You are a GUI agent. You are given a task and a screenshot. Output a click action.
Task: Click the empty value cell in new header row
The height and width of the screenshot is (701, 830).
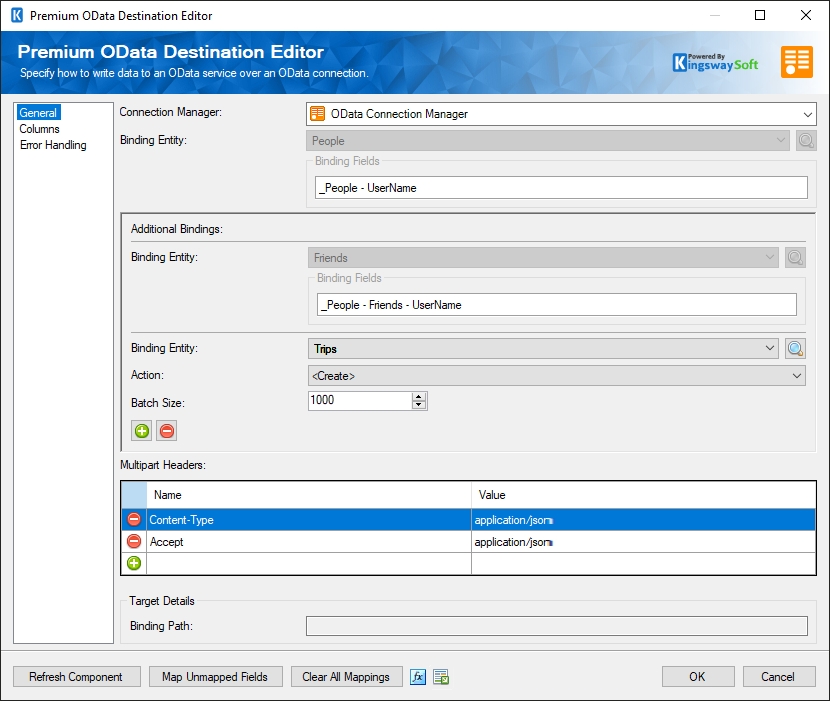tap(643, 563)
